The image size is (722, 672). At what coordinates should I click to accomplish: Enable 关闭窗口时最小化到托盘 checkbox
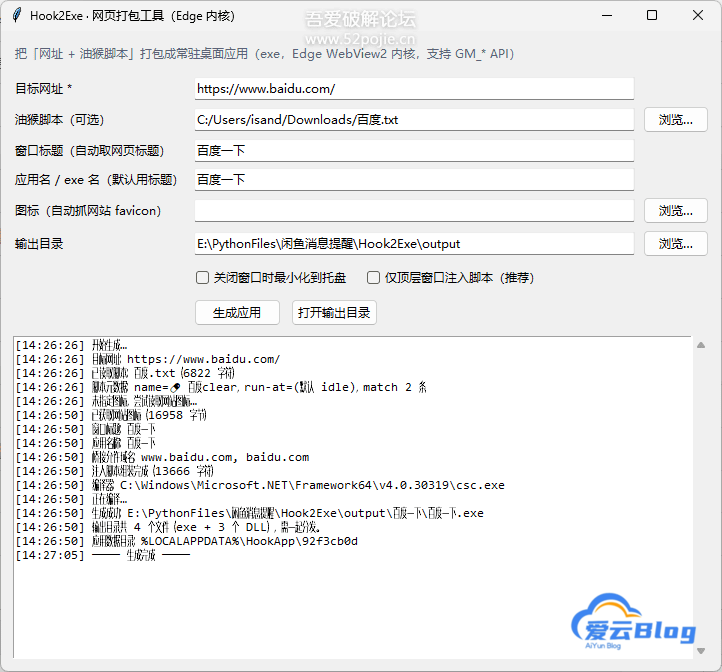[202, 278]
